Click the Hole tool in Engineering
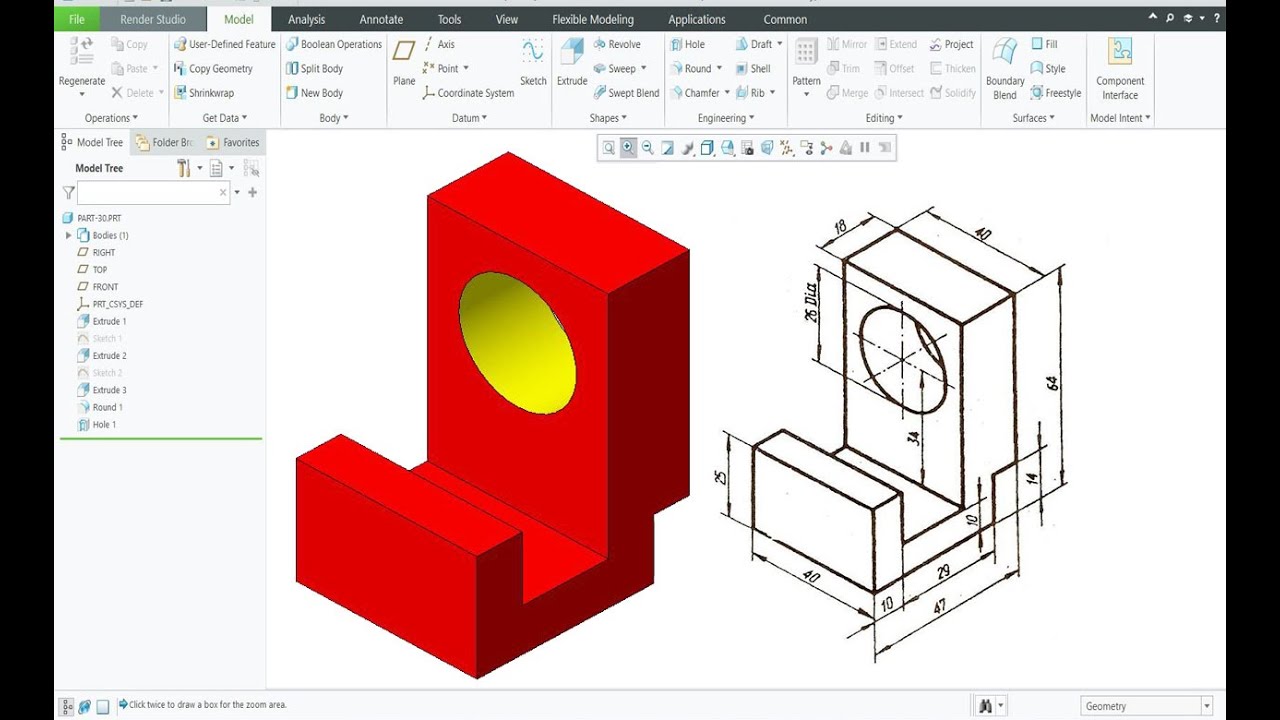 [687, 44]
